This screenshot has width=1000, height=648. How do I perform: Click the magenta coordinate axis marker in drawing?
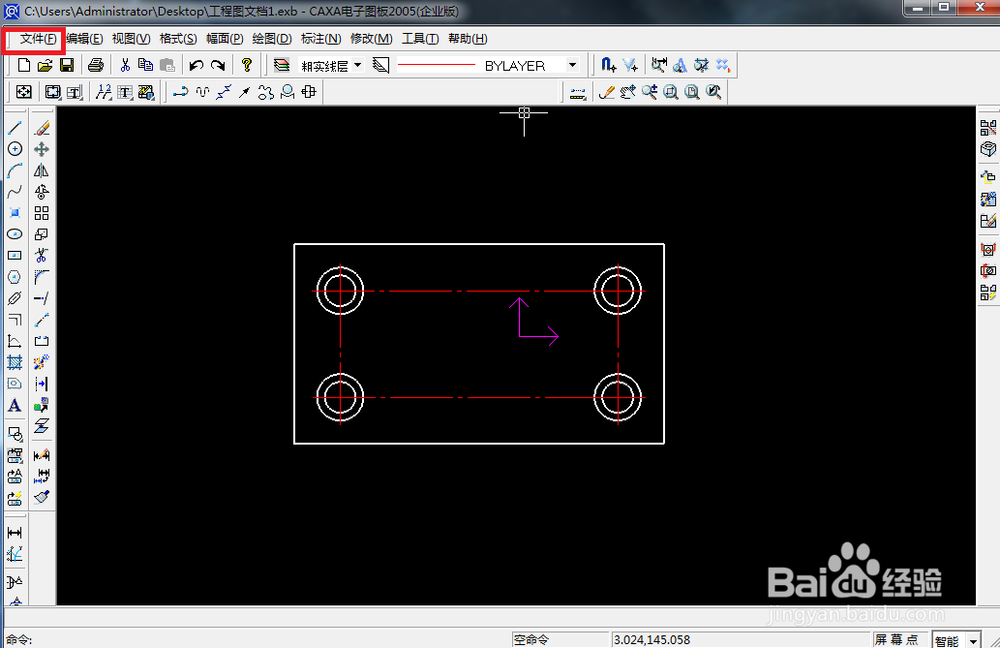534,321
